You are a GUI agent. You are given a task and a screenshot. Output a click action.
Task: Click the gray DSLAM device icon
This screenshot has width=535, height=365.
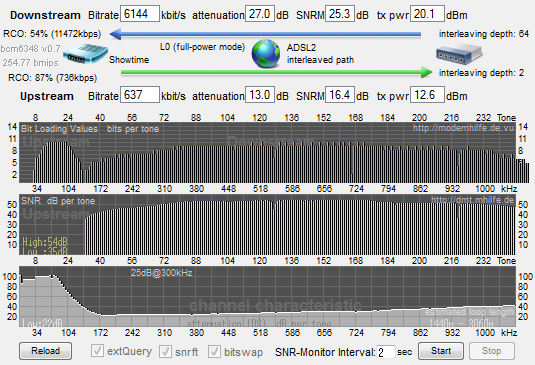click(459, 54)
